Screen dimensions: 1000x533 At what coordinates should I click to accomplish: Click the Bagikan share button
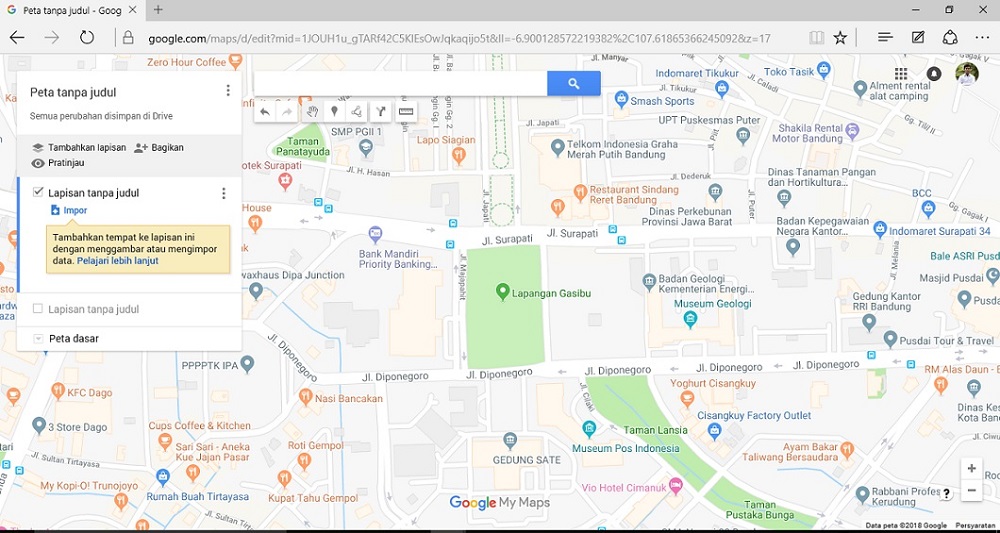[x=159, y=147]
